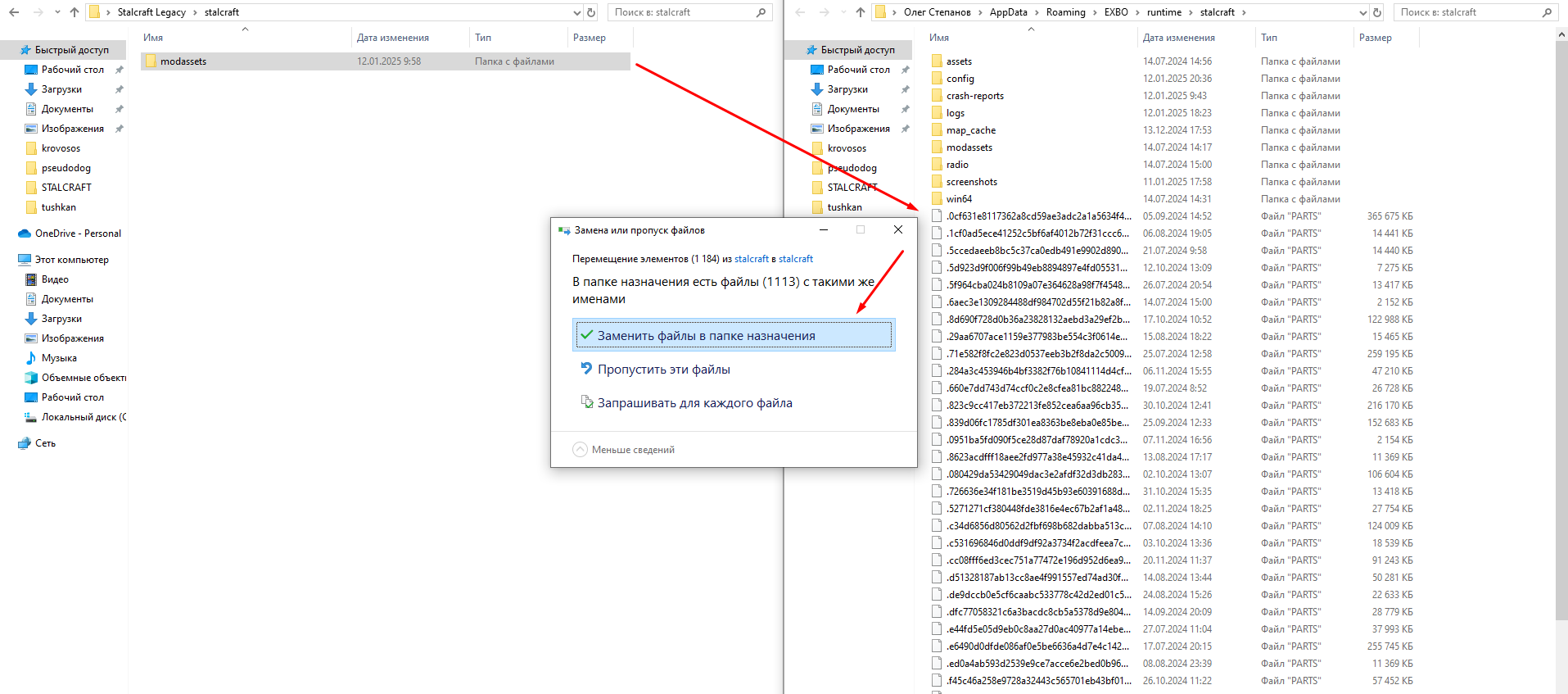This screenshot has height=694, width=1568.
Task: Open source 'stalcraft' link in dialog
Action: [752, 259]
